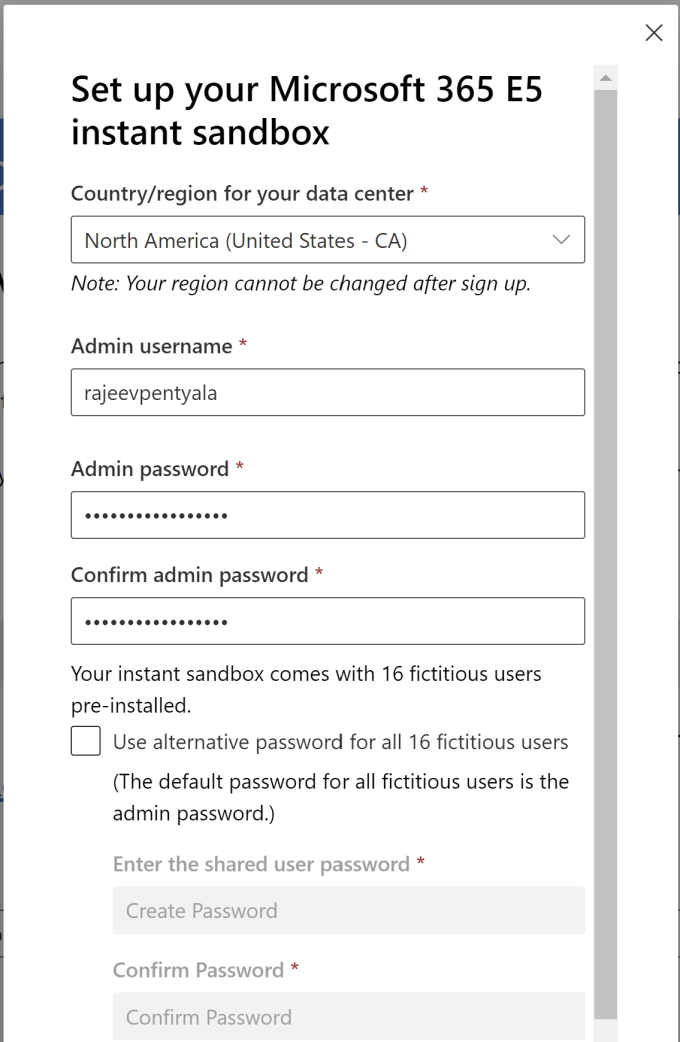
Task: Enable the alternative password checkbox
Action: point(86,741)
